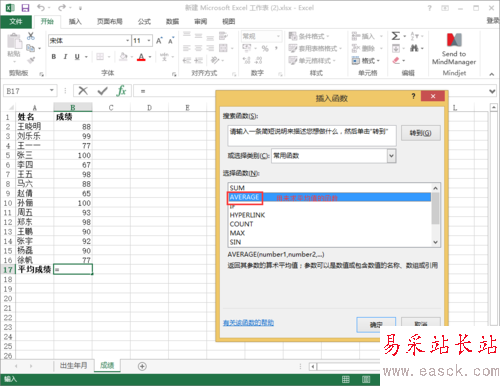
Task: Select column B header
Action: pyautogui.click(x=73, y=107)
